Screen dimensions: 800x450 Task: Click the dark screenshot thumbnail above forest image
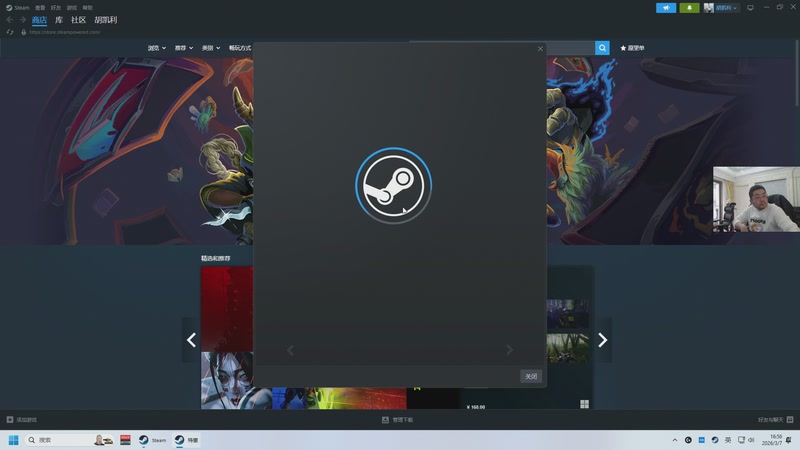click(567, 314)
